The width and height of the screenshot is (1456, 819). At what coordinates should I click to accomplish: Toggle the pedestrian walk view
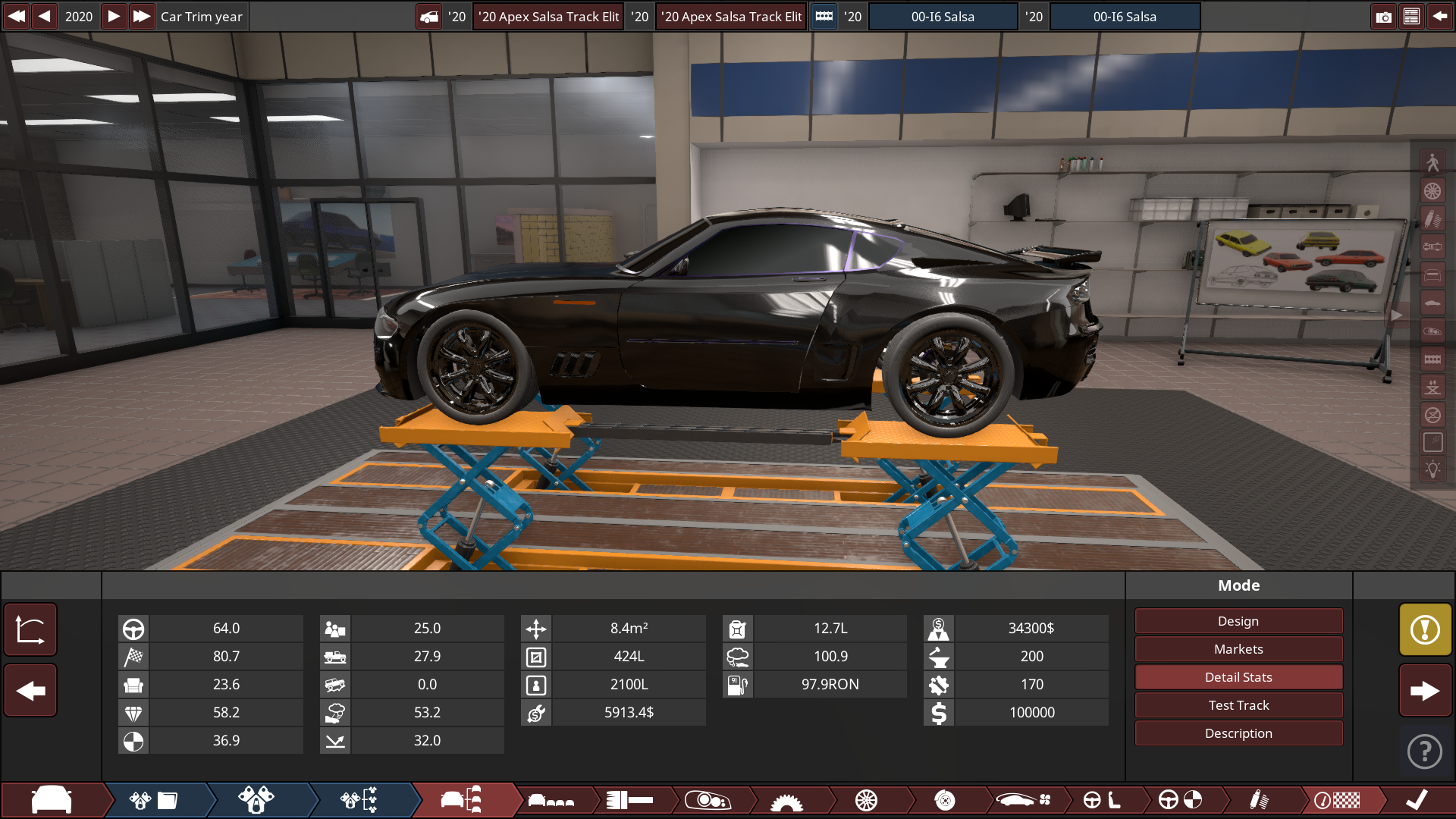(x=1432, y=162)
